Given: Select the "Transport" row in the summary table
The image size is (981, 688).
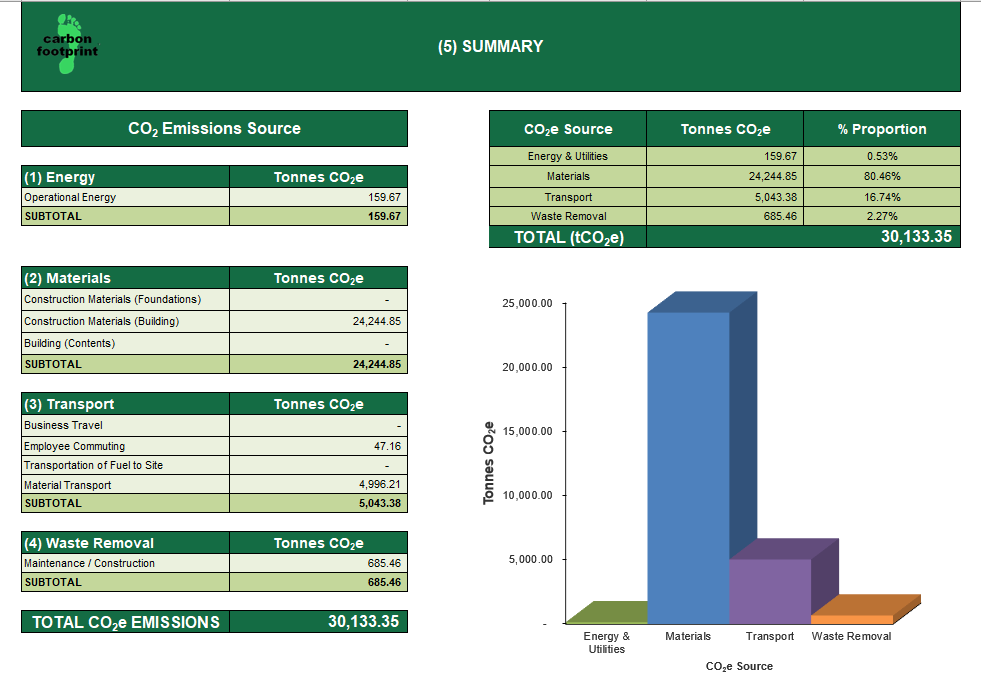Looking at the screenshot, I should tap(568, 197).
